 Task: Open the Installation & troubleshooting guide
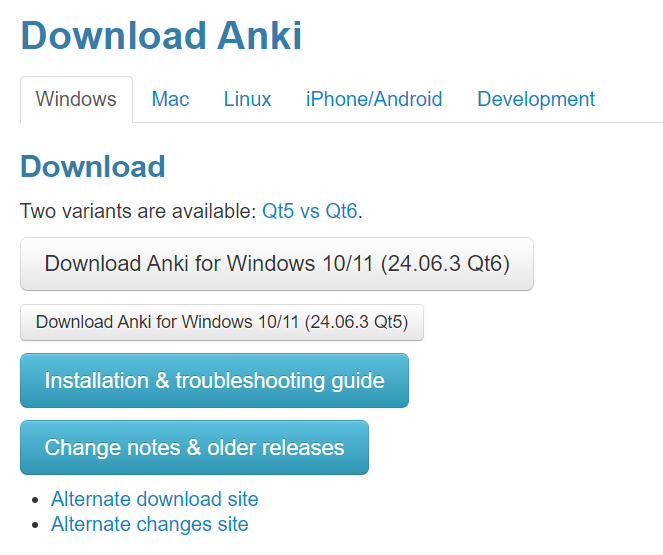pos(214,380)
